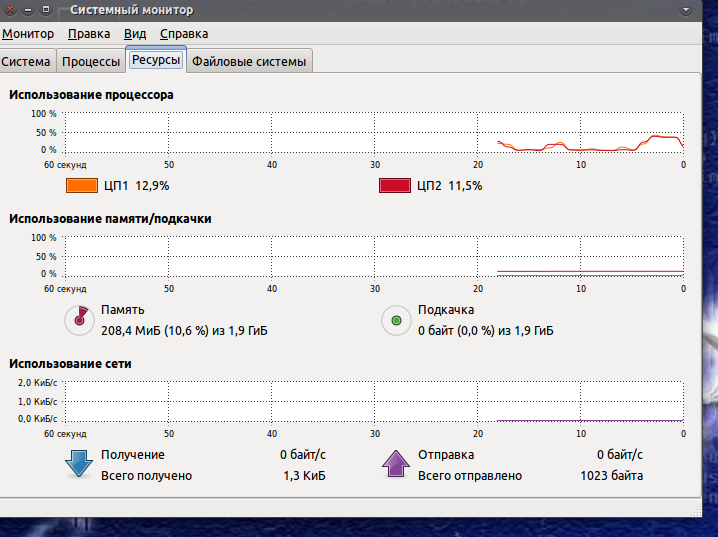
Task: Click the green Подкачка pie icon
Action: (x=396, y=320)
